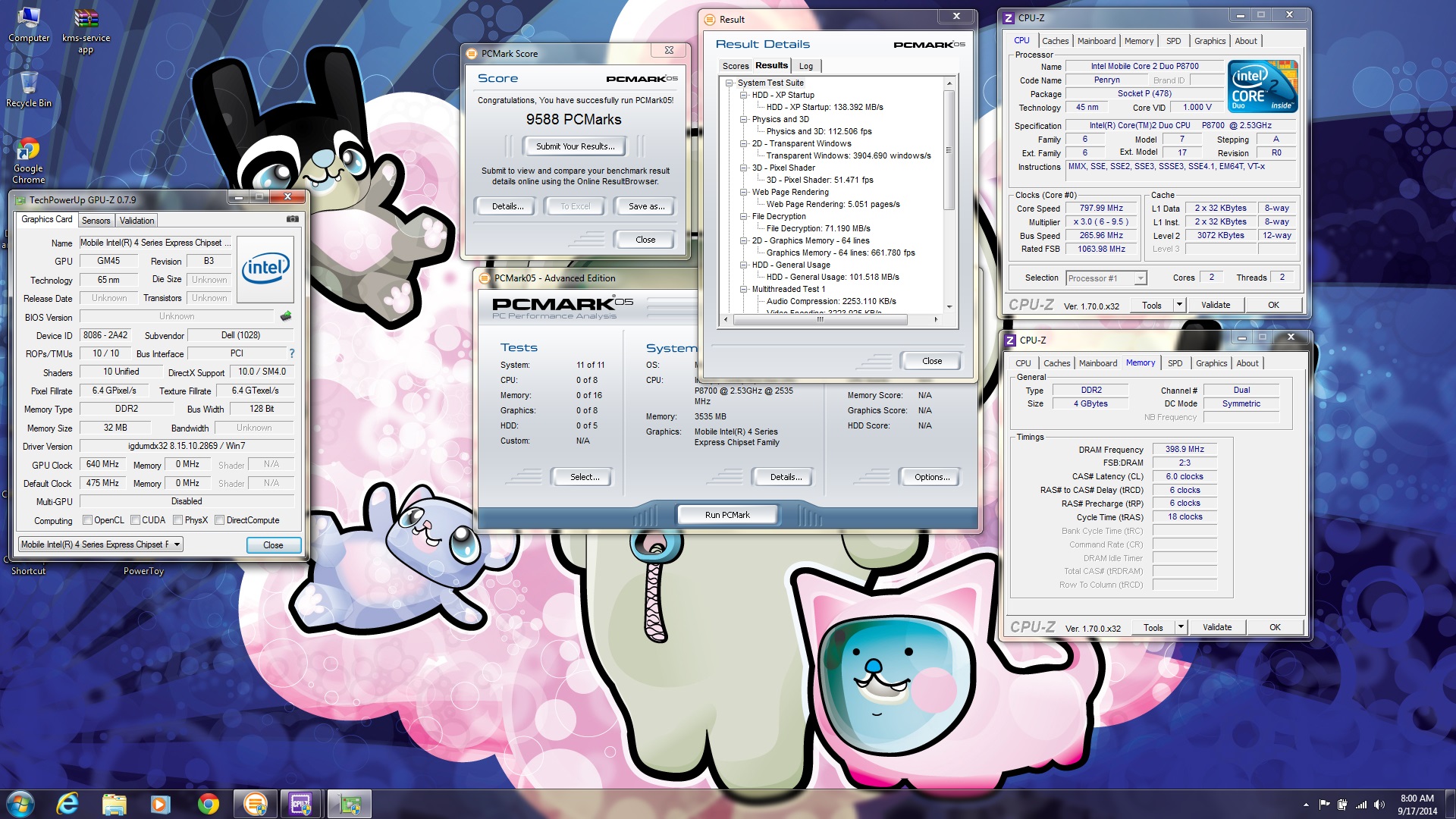
Task: Open SPD tab in bottom CPU-Z window
Action: coord(1175,363)
